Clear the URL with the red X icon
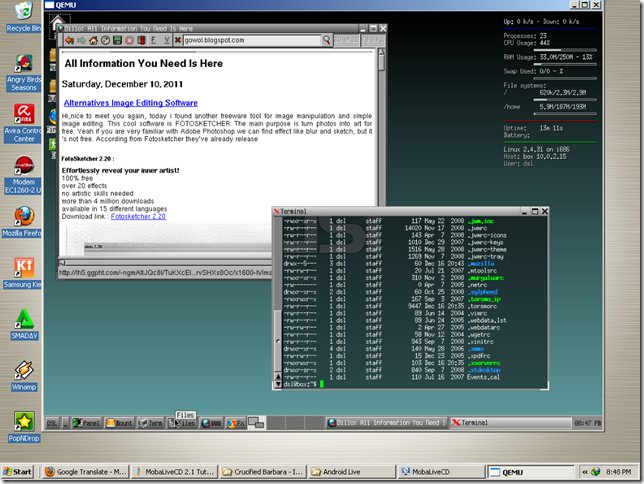This screenshot has height=484, width=644. 178,40
